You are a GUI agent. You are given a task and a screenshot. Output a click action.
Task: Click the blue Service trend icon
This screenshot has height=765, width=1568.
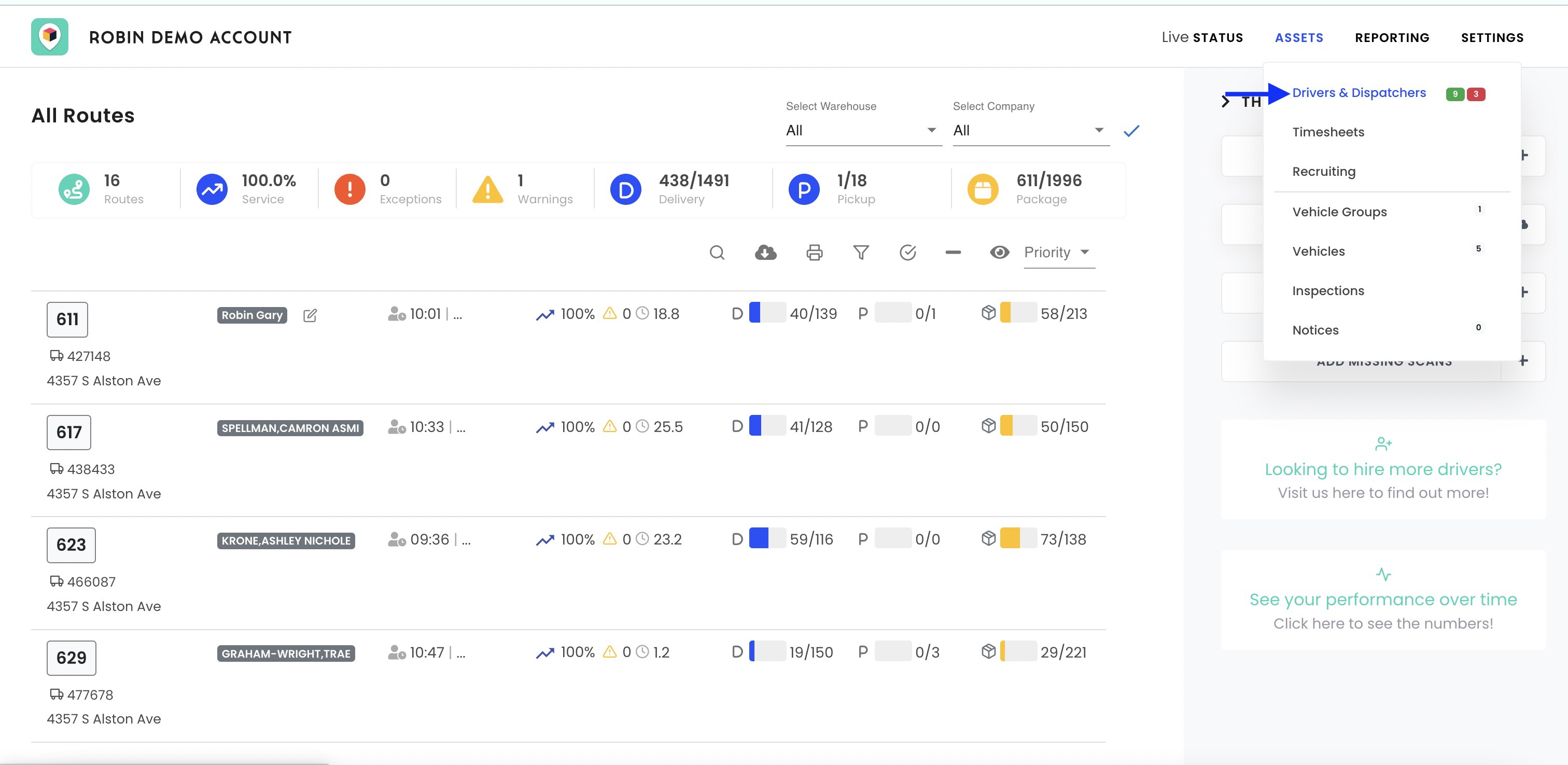click(x=212, y=189)
